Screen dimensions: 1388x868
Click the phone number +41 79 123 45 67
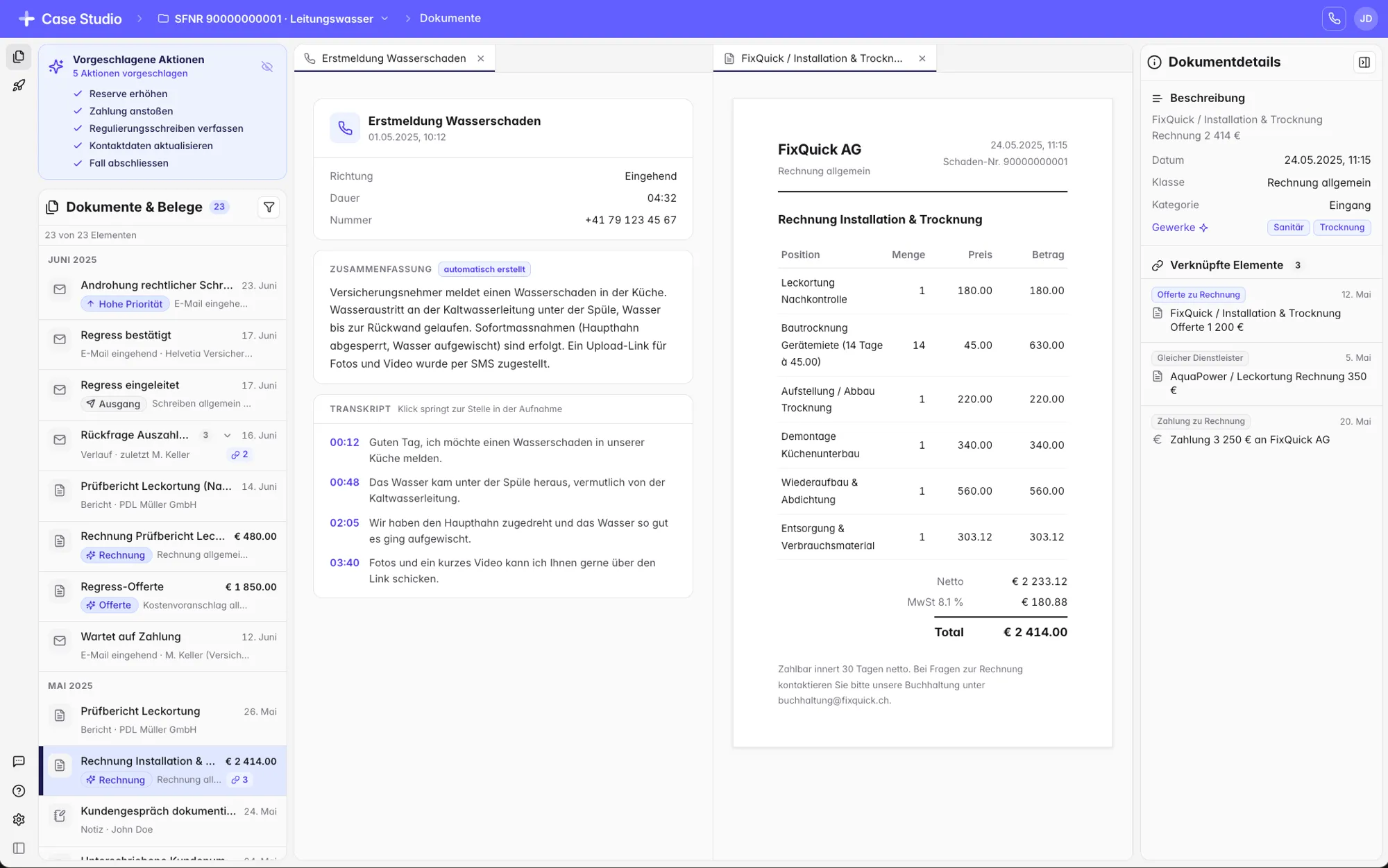[x=630, y=220]
